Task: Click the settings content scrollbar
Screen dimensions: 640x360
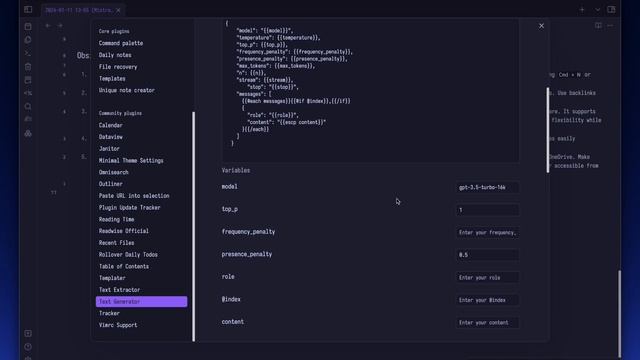Action: click(547, 130)
